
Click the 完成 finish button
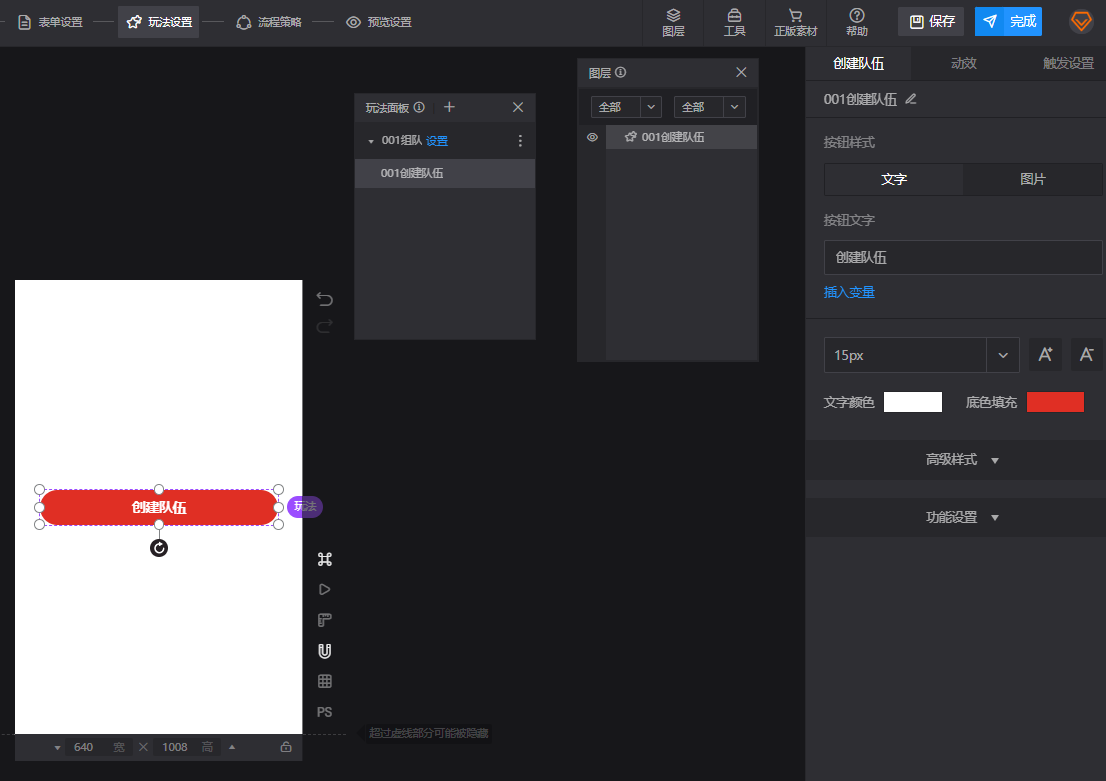1008,22
